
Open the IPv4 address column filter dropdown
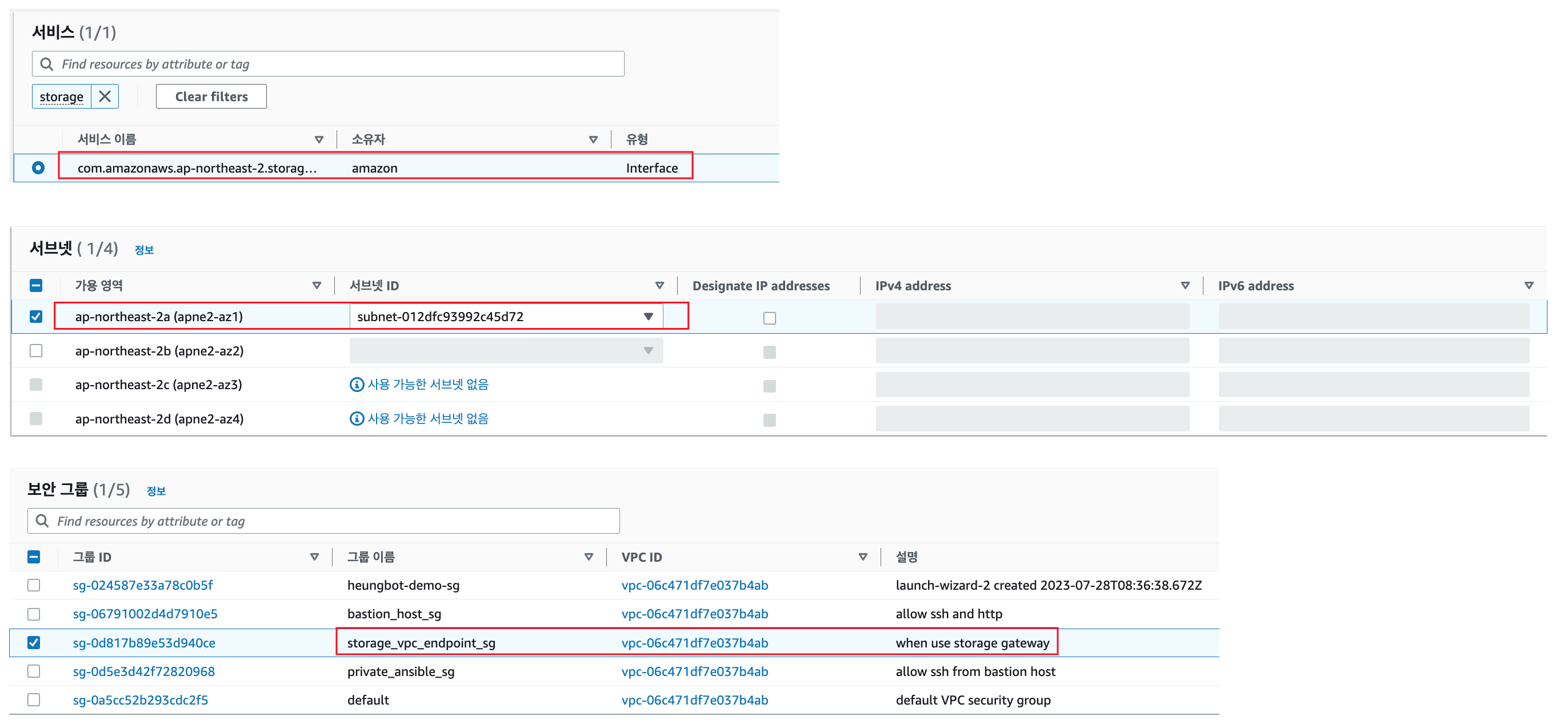pyautogui.click(x=1185, y=285)
